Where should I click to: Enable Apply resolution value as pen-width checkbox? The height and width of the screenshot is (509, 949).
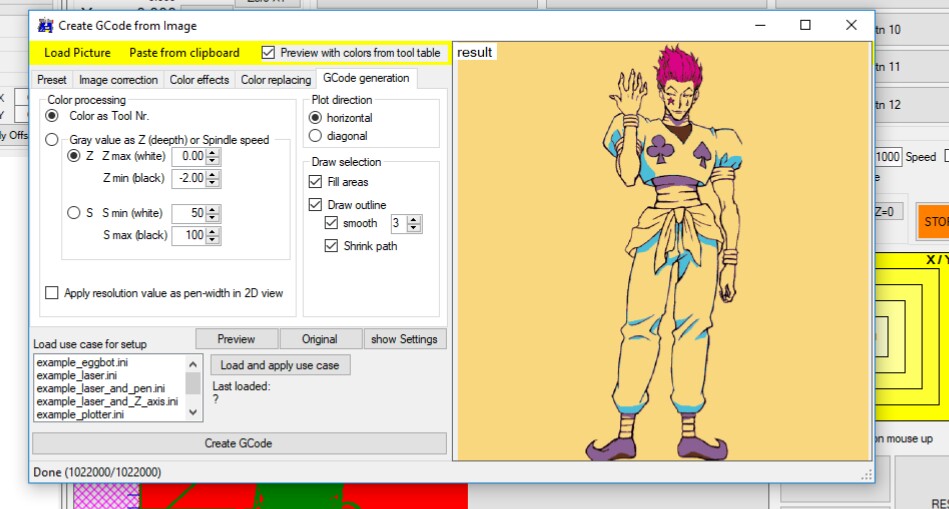tap(52, 293)
